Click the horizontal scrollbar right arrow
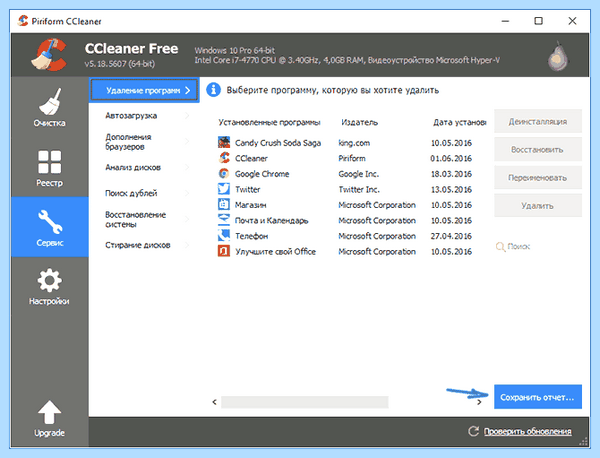Image resolution: width=600 pixels, height=458 pixels. coord(479,402)
